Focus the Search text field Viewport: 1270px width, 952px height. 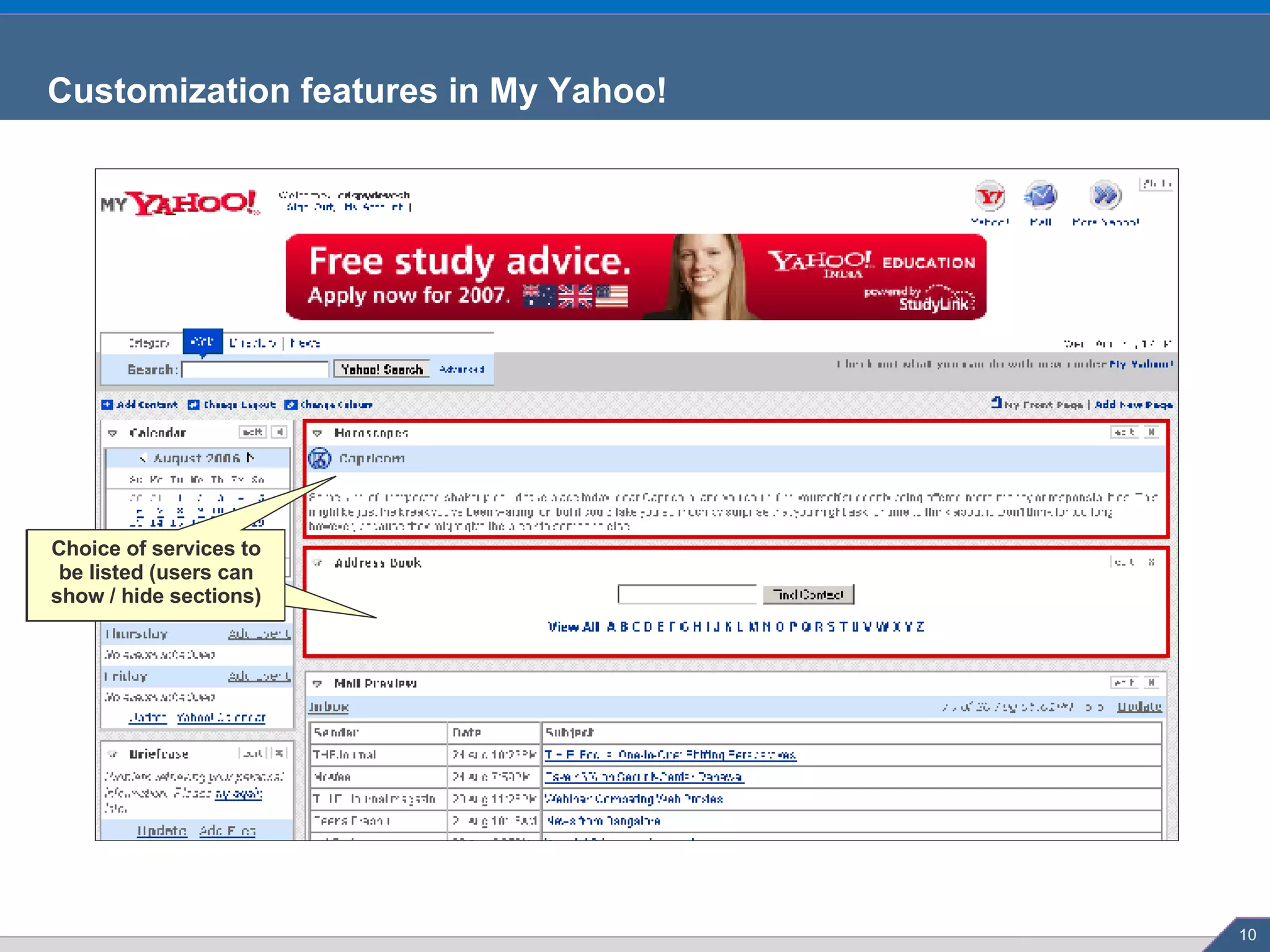pos(255,370)
